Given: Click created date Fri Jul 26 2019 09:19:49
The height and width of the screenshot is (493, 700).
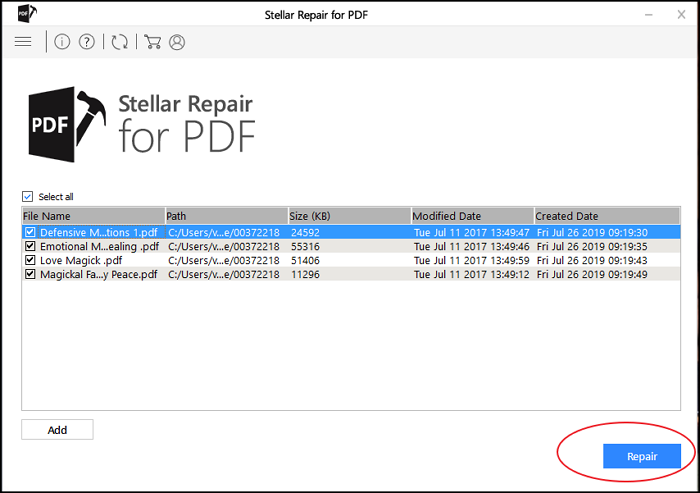Looking at the screenshot, I should (x=592, y=274).
